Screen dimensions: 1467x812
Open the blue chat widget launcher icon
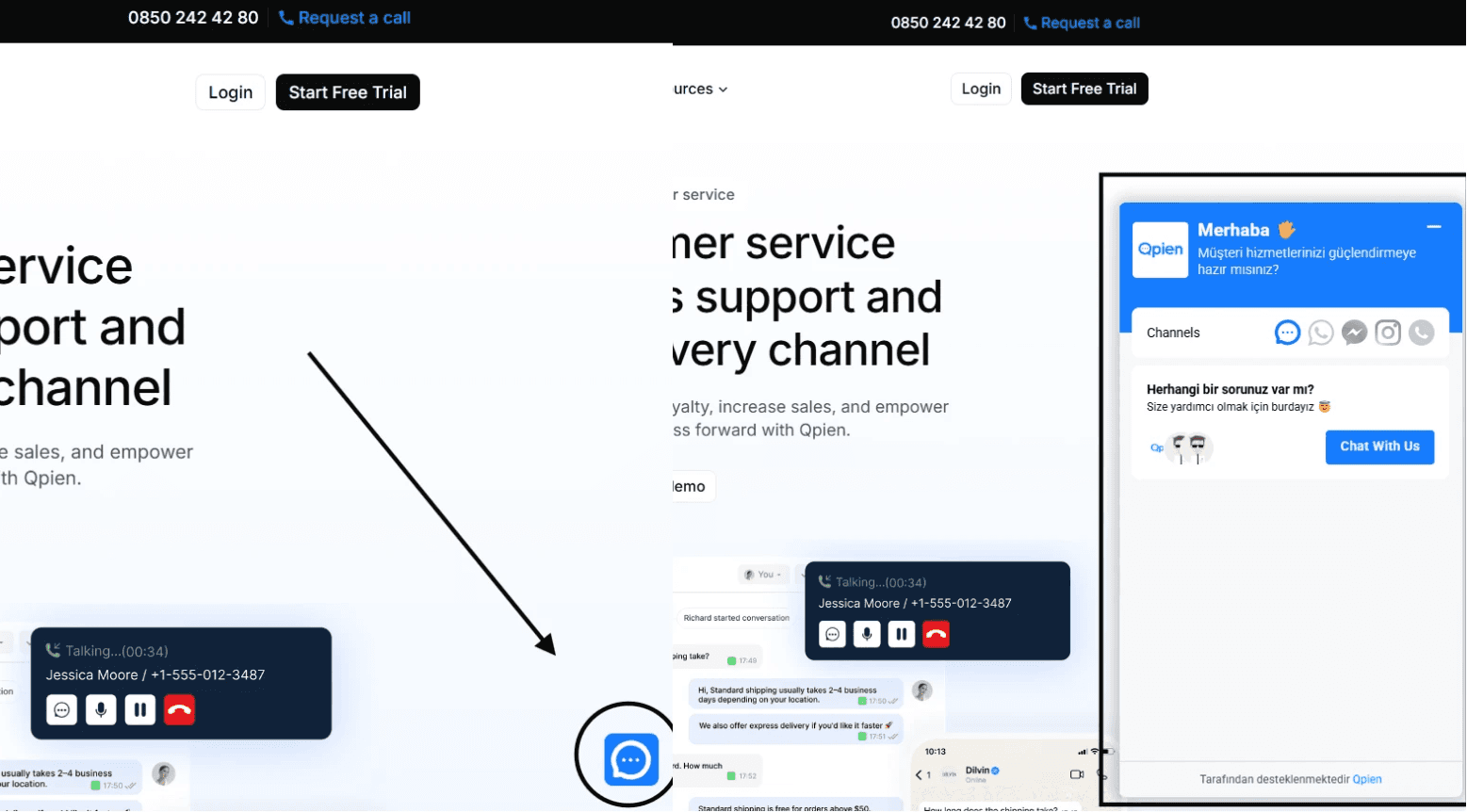pyautogui.click(x=630, y=759)
